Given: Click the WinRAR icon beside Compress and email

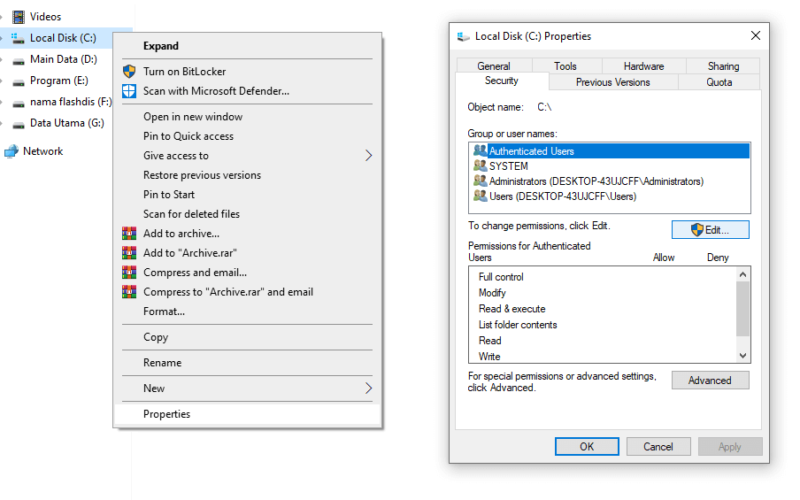Looking at the screenshot, I should 129,272.
